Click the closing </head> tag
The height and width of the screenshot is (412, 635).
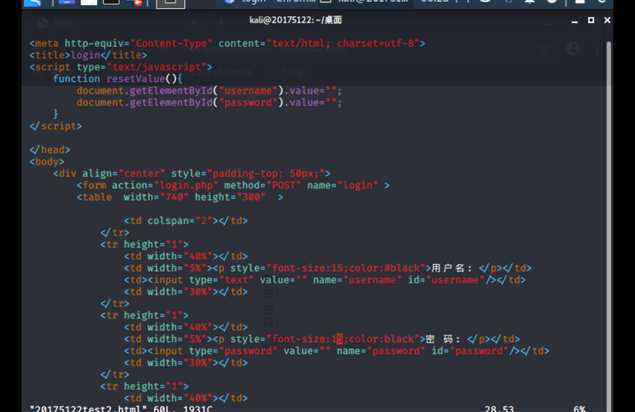pyautogui.click(x=50, y=150)
